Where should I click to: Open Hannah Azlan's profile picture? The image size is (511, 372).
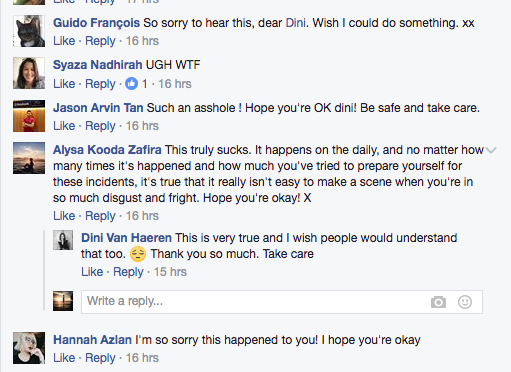29,348
